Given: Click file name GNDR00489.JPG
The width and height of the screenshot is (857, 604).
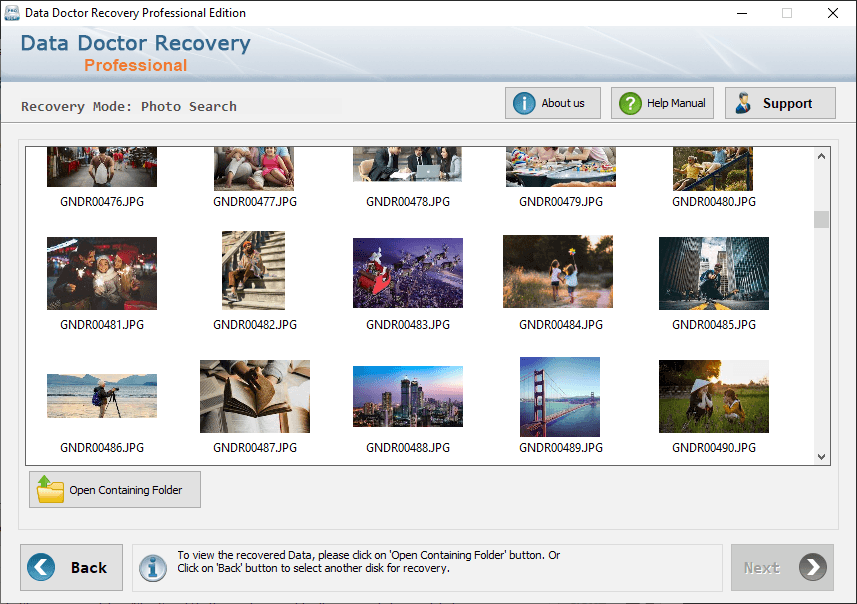Looking at the screenshot, I should click(x=561, y=448).
